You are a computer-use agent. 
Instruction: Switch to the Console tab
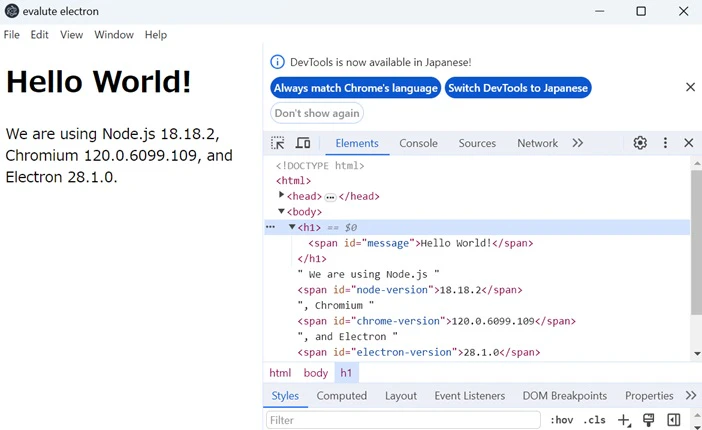point(418,143)
